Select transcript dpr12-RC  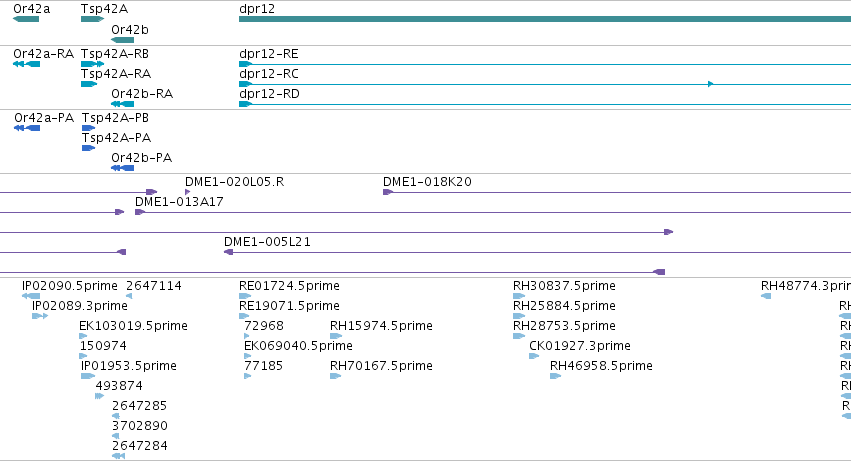tap(545, 84)
